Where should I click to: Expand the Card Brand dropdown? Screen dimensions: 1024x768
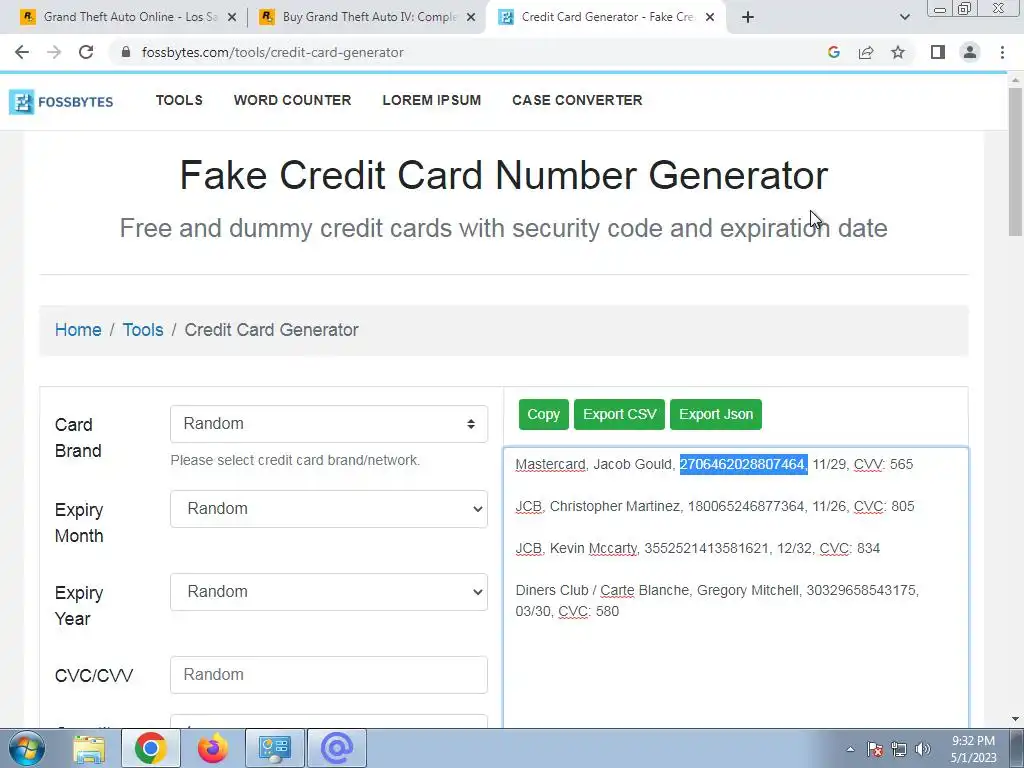coord(328,424)
